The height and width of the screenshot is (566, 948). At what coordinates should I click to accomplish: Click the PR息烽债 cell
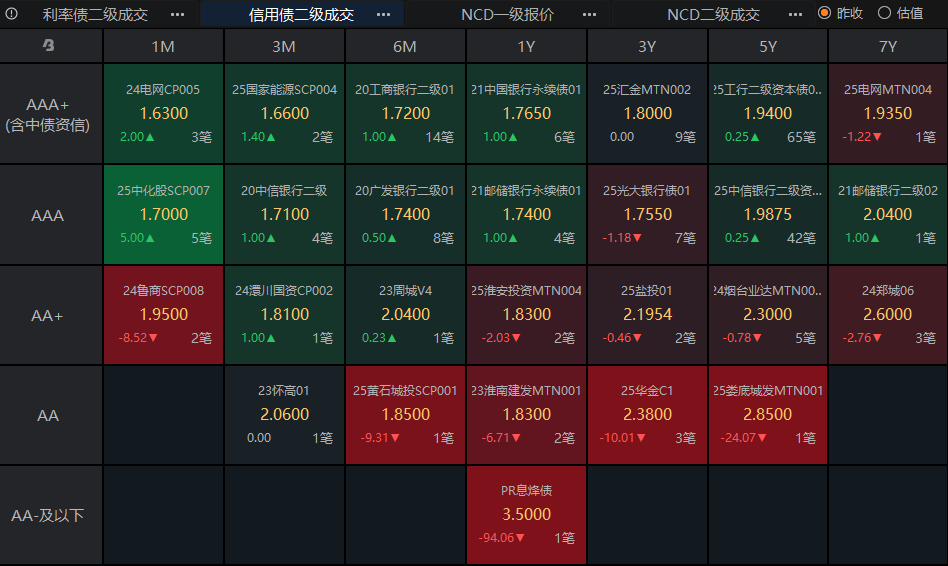[x=526, y=515]
